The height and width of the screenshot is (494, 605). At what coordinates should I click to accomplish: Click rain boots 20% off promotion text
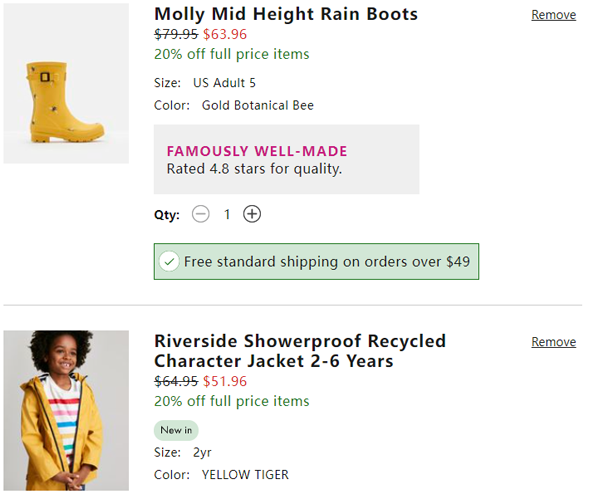(x=232, y=54)
